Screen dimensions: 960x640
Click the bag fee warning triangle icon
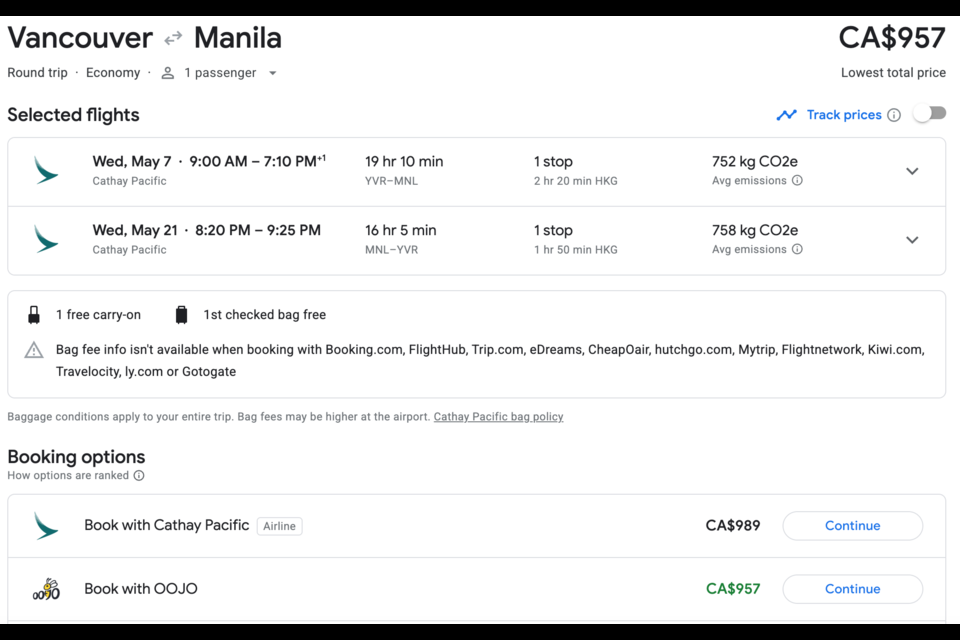(x=34, y=350)
